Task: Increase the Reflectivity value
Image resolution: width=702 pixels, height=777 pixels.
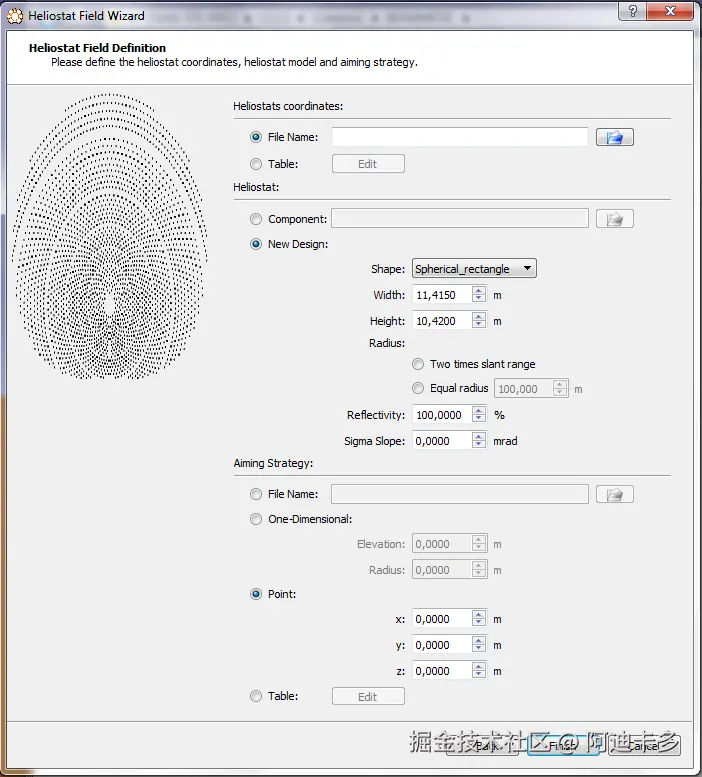Action: click(x=479, y=411)
